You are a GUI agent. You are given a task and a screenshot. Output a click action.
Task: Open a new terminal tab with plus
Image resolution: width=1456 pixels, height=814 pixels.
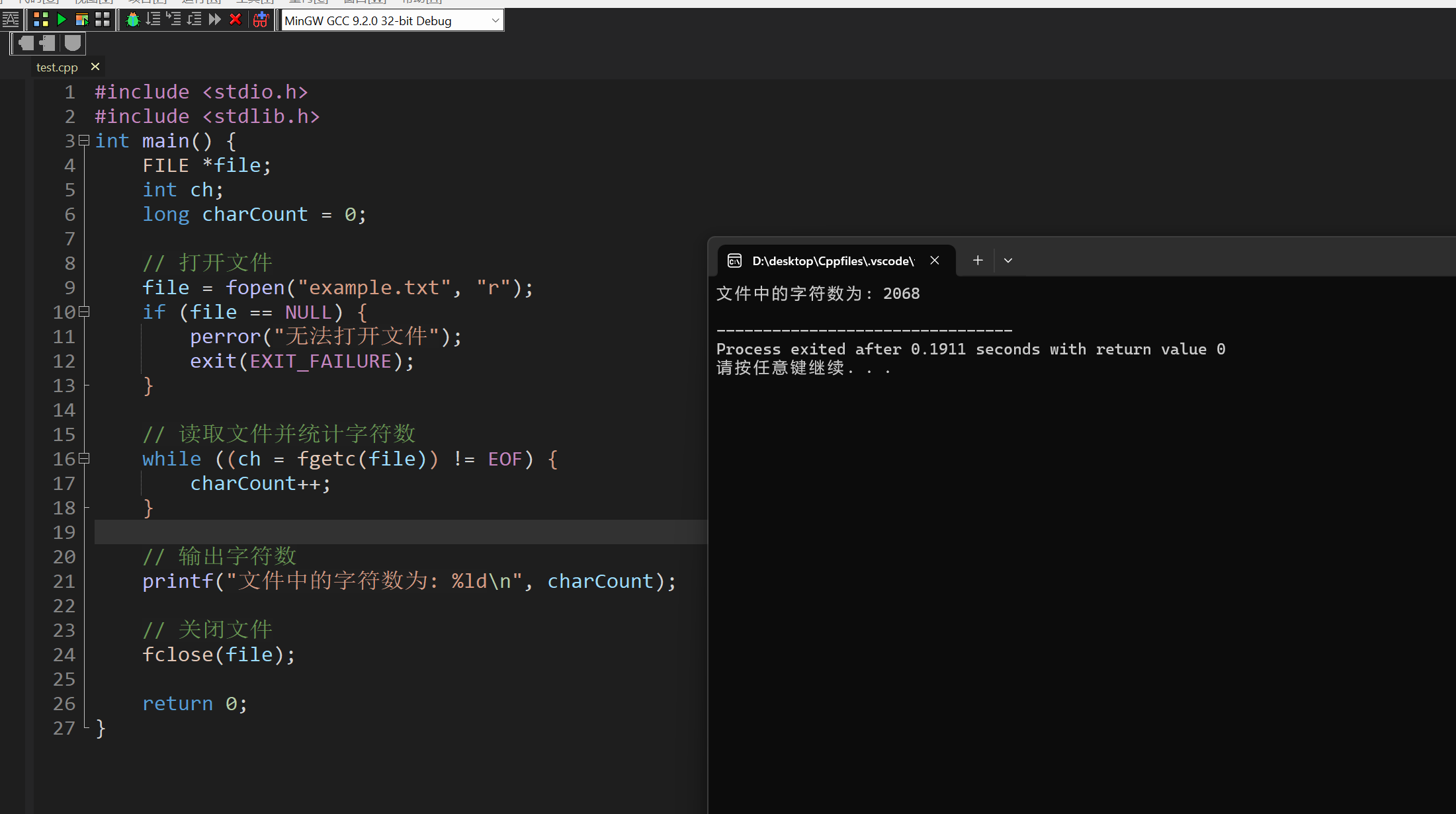[978, 261]
